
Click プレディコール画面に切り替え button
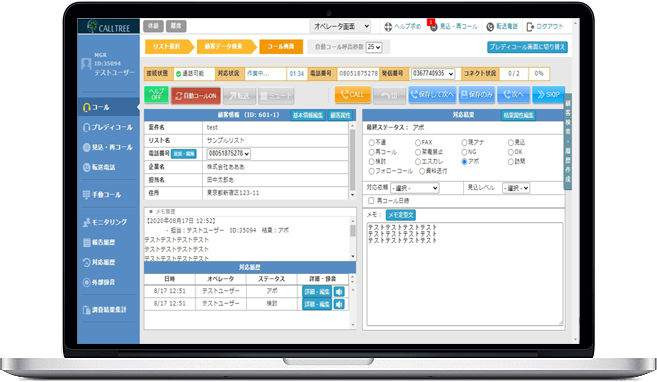(x=527, y=47)
